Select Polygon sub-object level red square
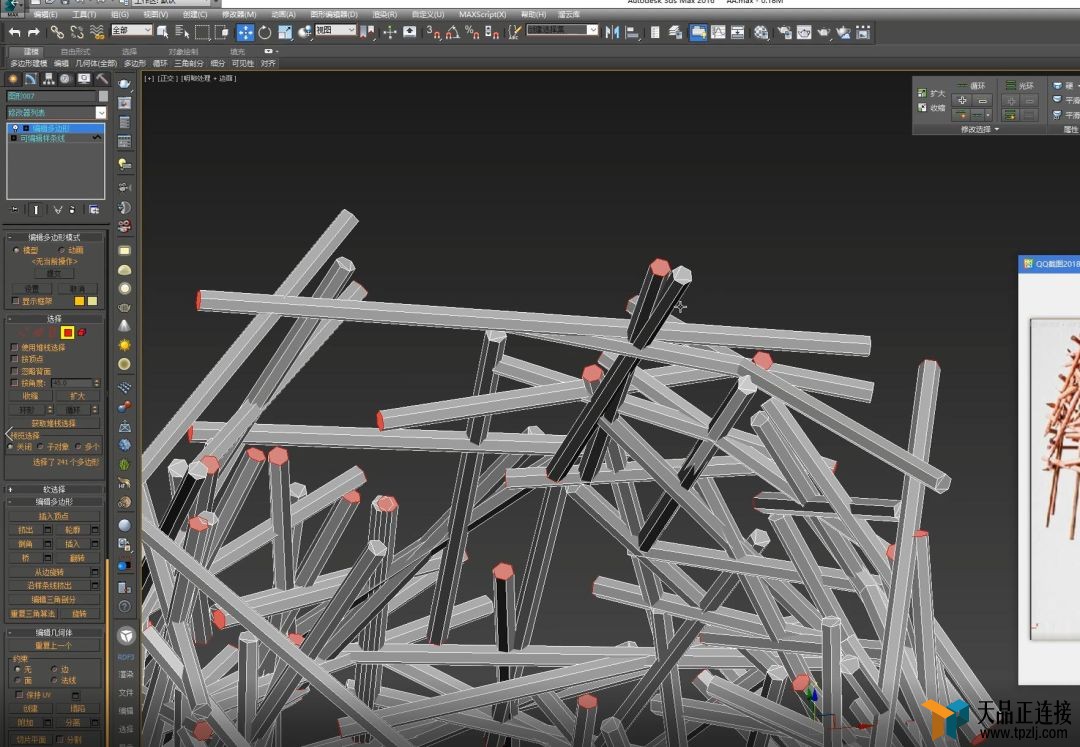Screen dimensions: 1080x747 68,333
